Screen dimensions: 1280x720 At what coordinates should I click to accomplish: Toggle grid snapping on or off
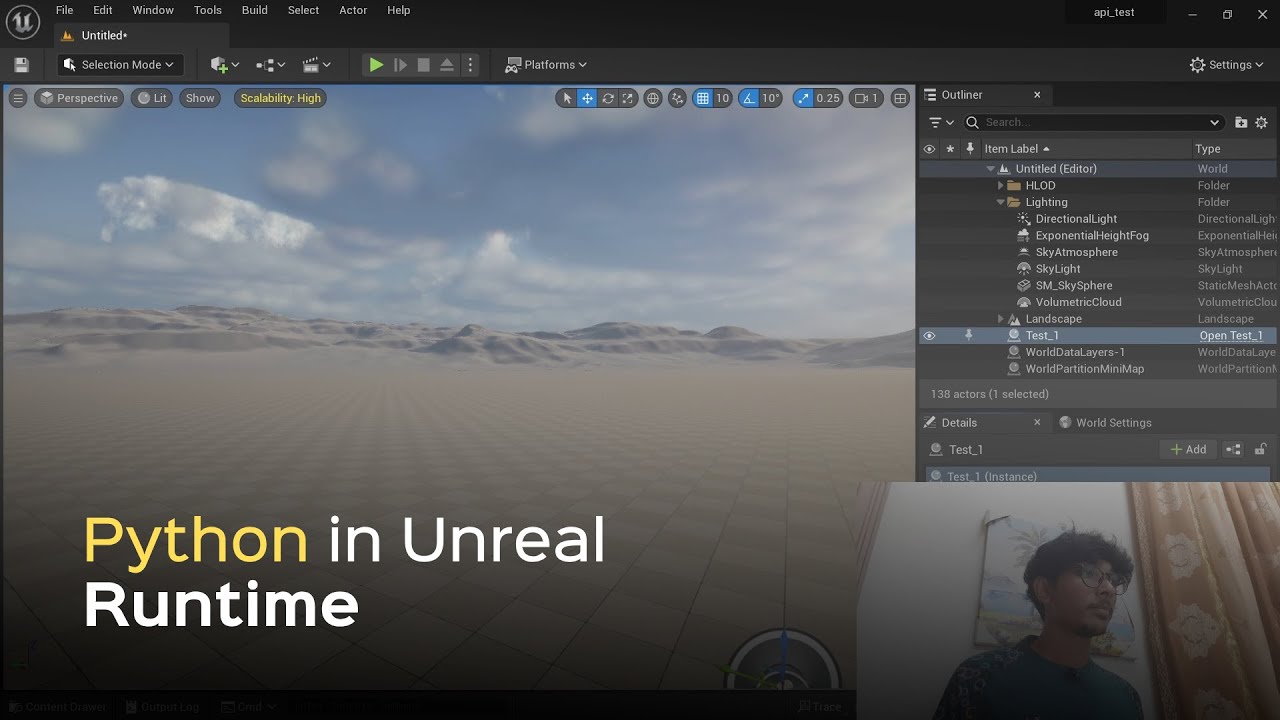[x=702, y=98]
